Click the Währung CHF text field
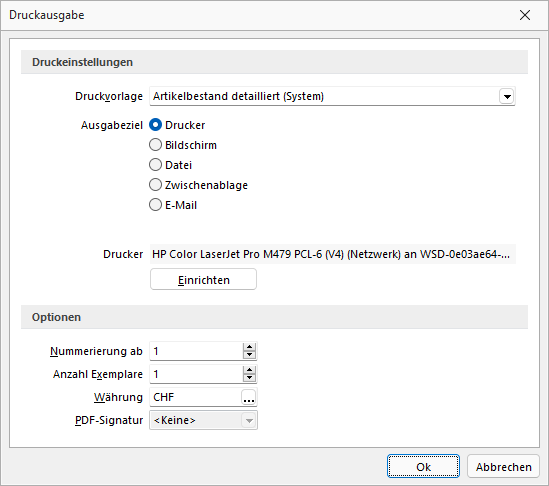The width and height of the screenshot is (549, 486). point(195,397)
